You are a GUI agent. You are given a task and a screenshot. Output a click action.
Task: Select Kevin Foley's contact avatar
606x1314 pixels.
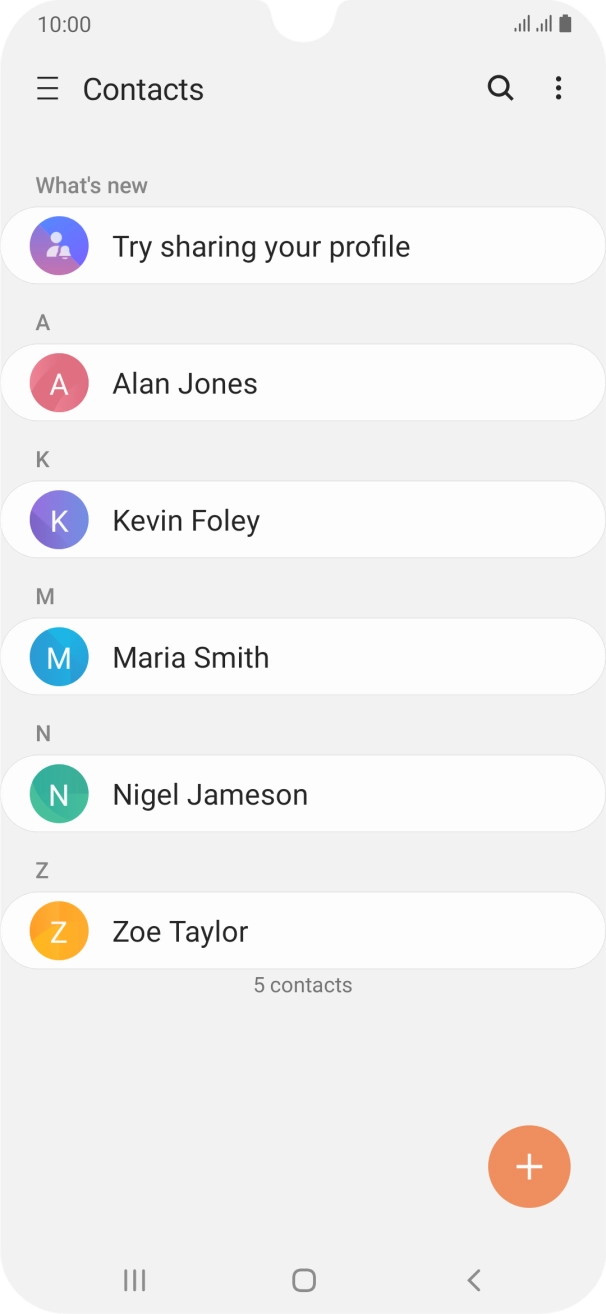click(x=57, y=519)
